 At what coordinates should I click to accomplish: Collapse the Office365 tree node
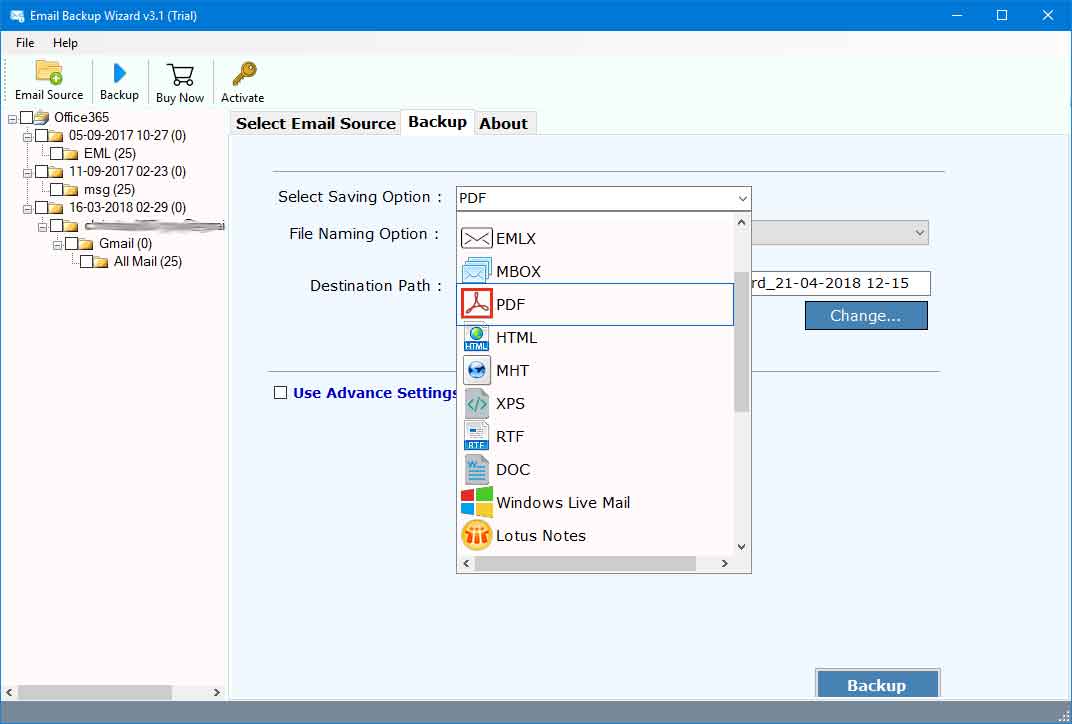point(12,119)
